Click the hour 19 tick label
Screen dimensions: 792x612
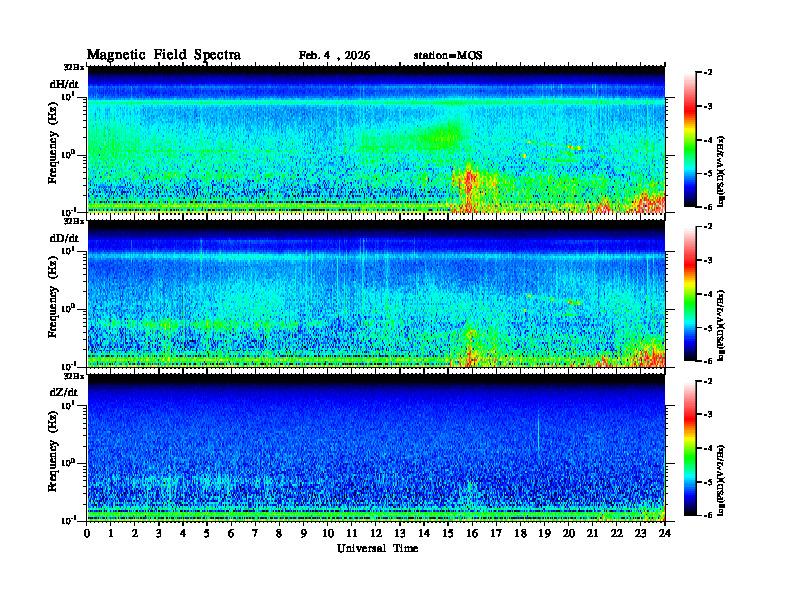click(x=544, y=534)
